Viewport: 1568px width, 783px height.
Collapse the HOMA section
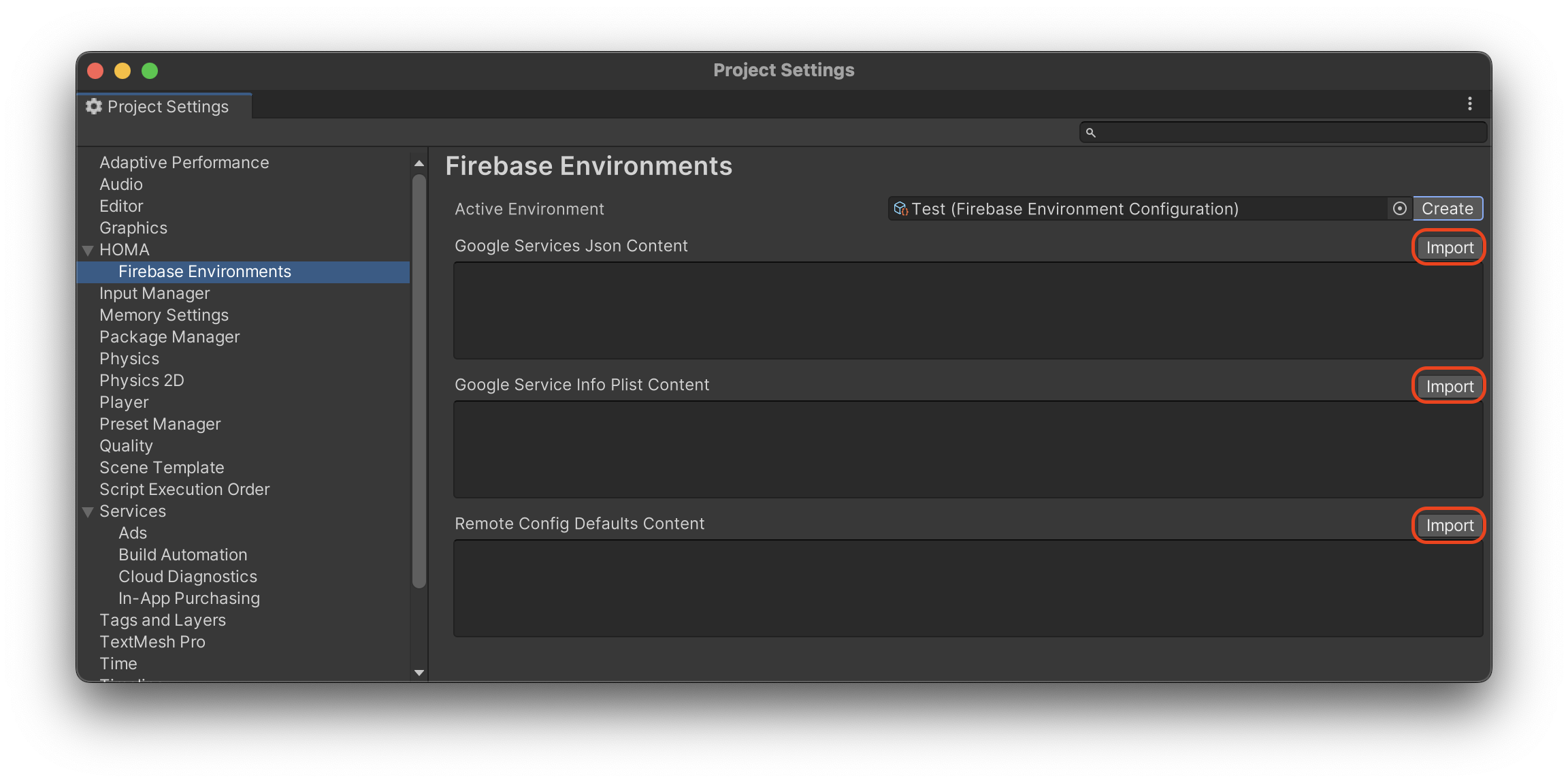coord(88,250)
